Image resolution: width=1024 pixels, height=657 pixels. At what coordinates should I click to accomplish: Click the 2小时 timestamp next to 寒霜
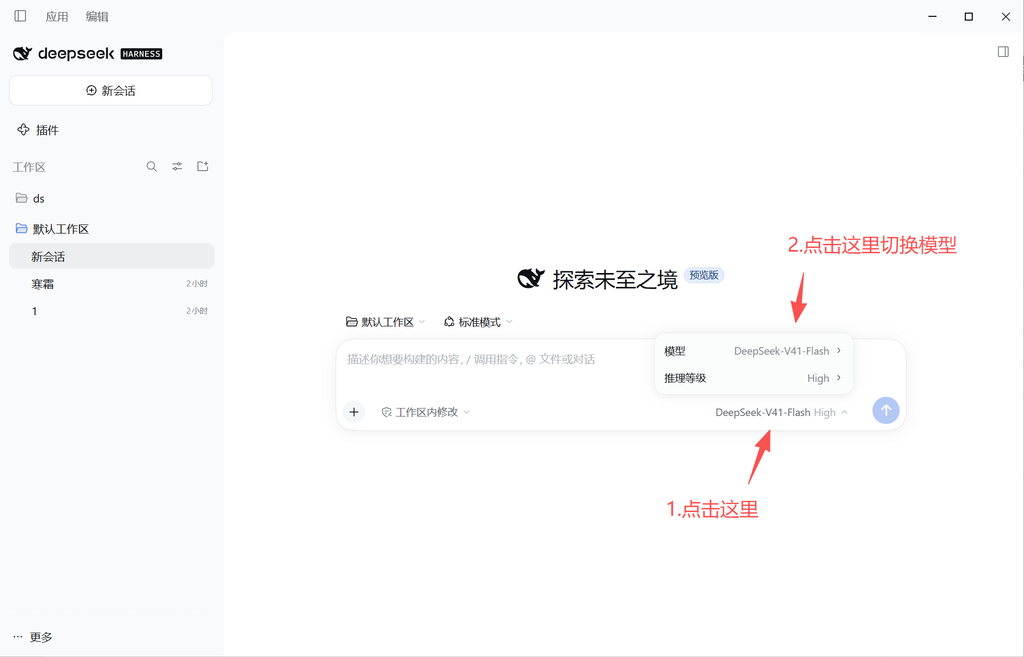[197, 283]
